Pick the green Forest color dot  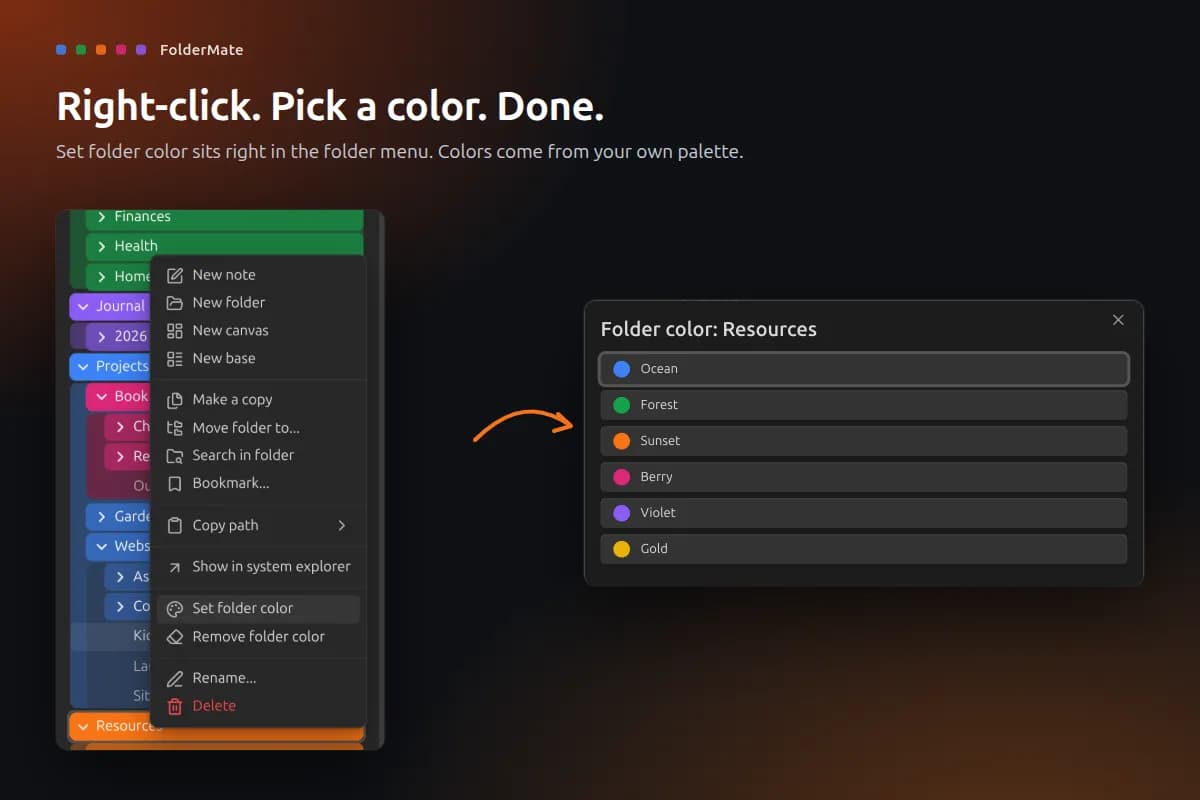tap(621, 405)
